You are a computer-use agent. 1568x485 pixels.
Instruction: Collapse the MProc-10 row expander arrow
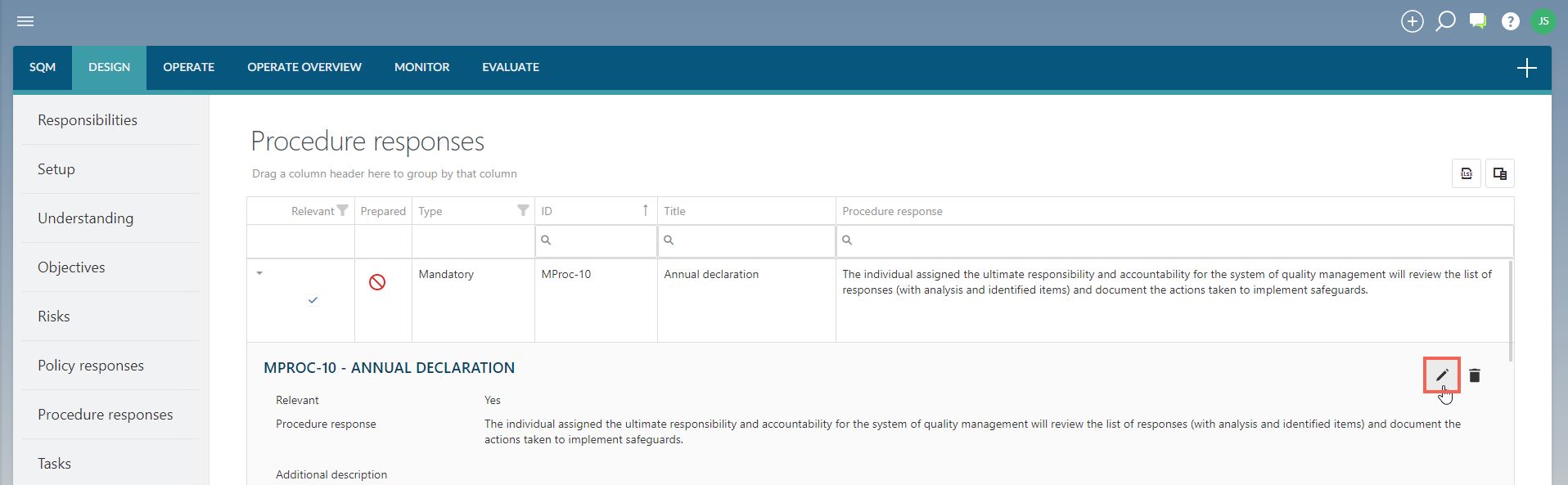tap(259, 273)
